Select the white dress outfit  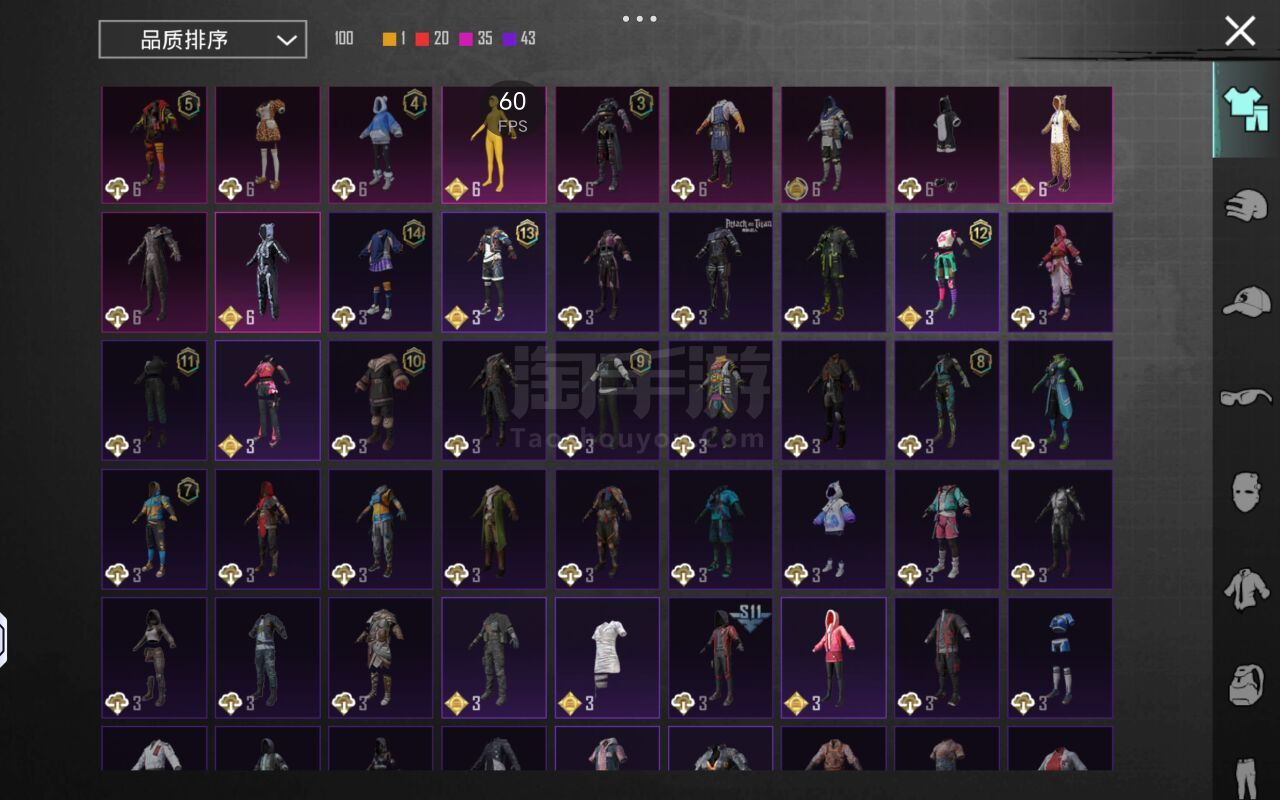tap(607, 658)
